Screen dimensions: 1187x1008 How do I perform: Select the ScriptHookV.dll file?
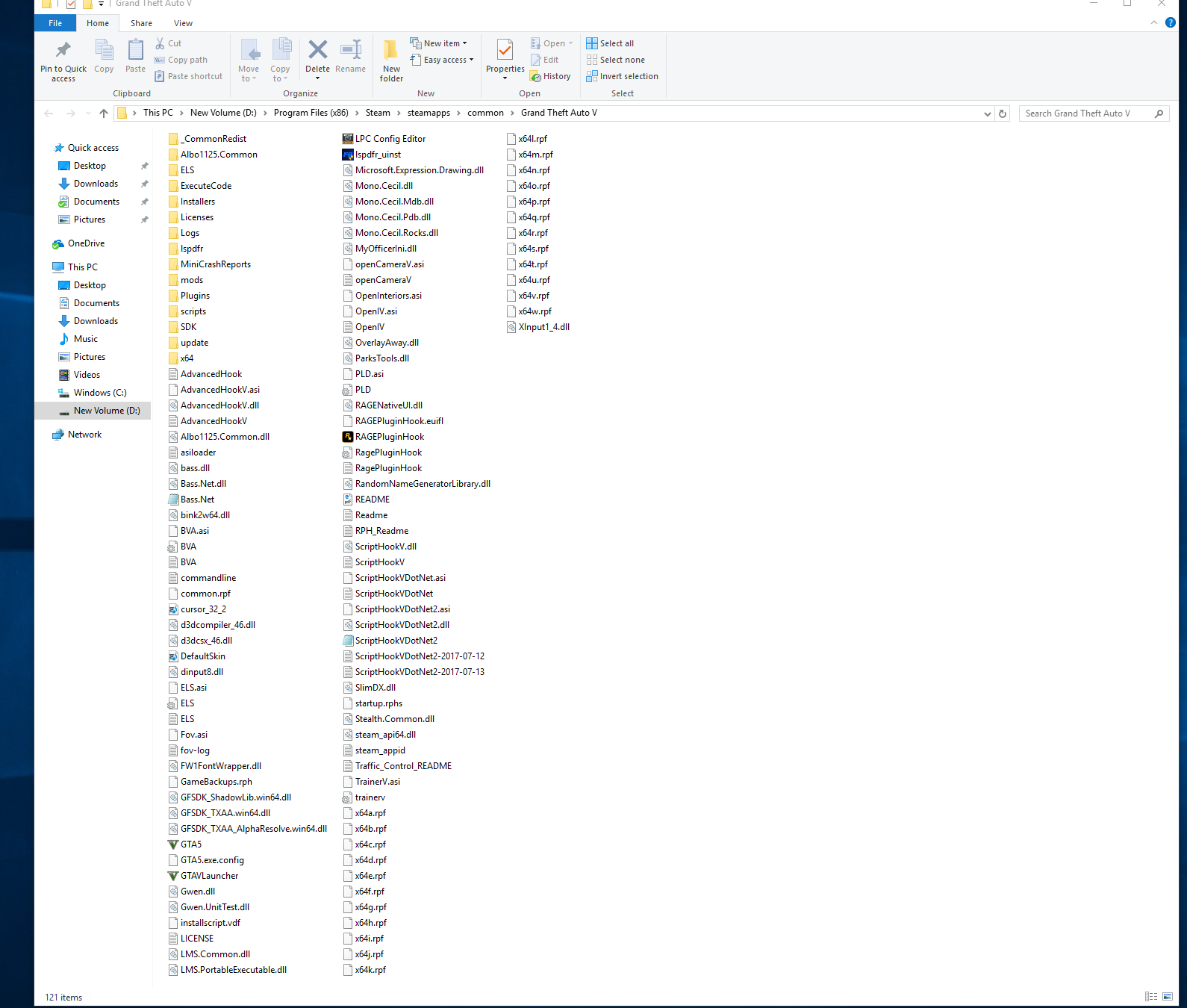click(x=380, y=547)
